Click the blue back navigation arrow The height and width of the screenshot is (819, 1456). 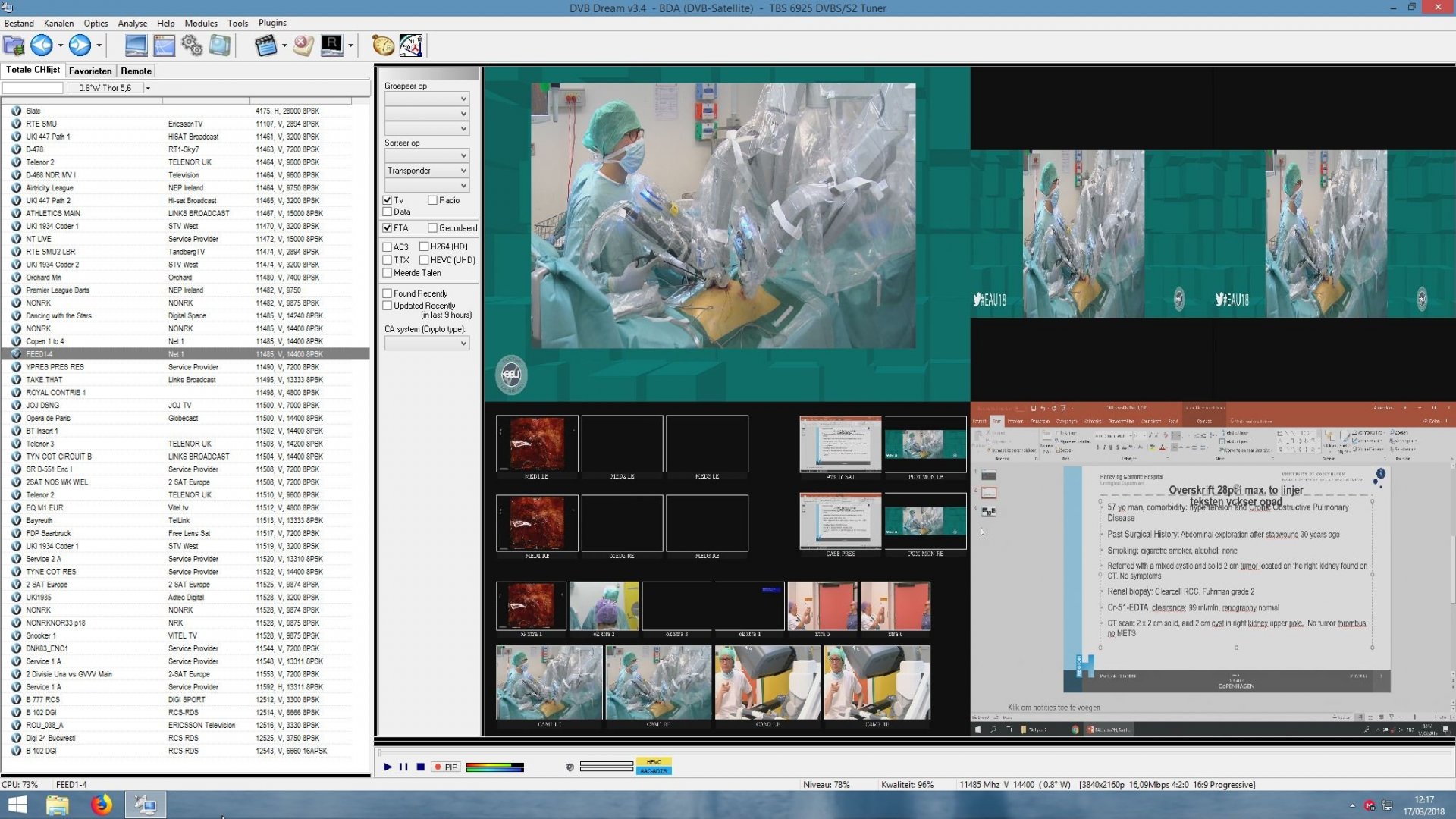coord(42,45)
